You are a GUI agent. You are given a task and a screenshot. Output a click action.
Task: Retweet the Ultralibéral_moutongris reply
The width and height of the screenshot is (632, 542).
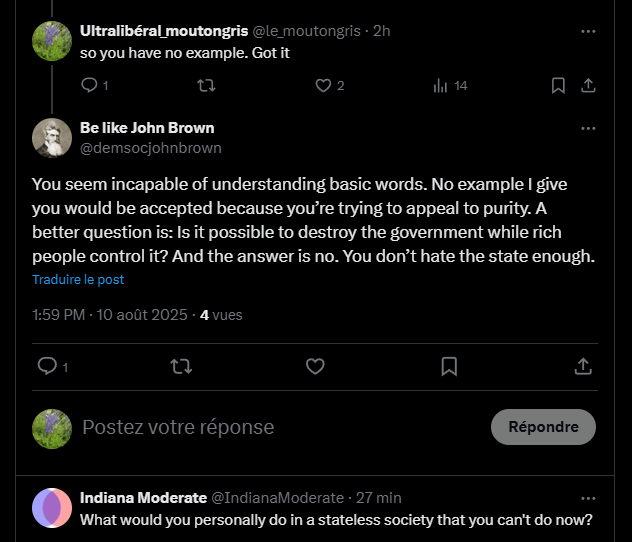click(207, 86)
